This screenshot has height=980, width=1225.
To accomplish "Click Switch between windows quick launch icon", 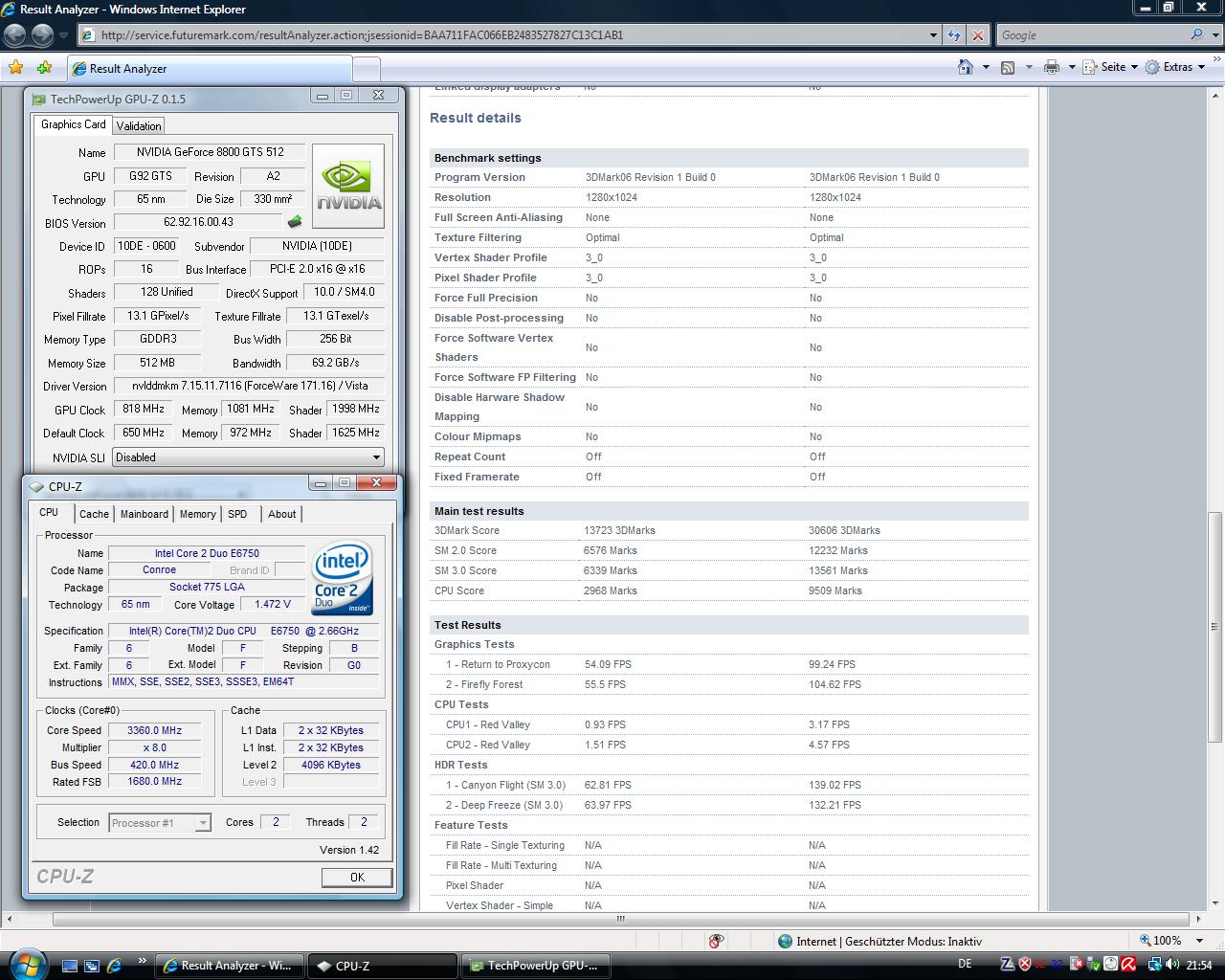I will (92, 966).
